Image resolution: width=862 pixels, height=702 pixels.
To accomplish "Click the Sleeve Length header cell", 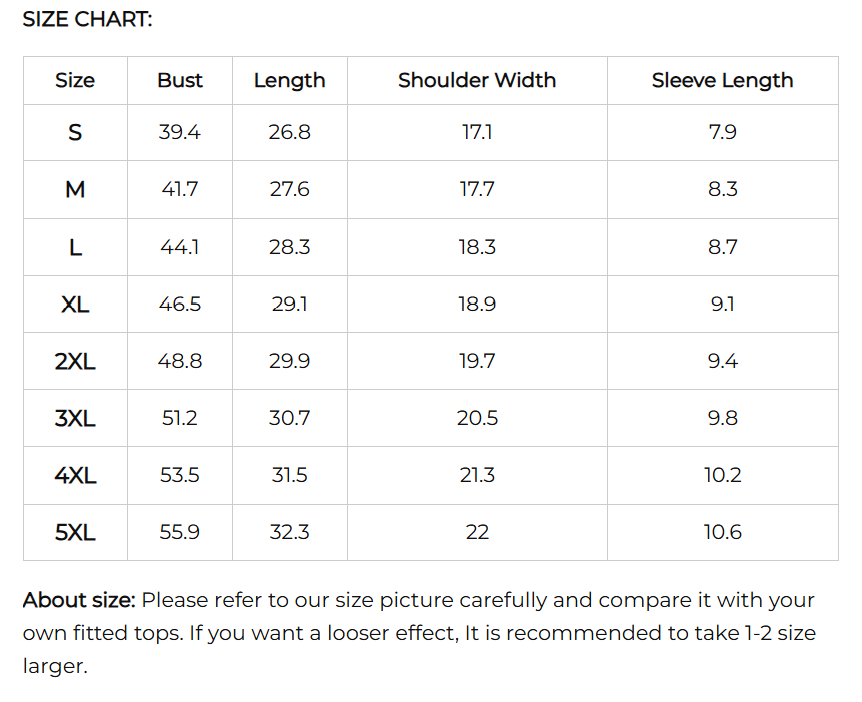I will [x=722, y=81].
